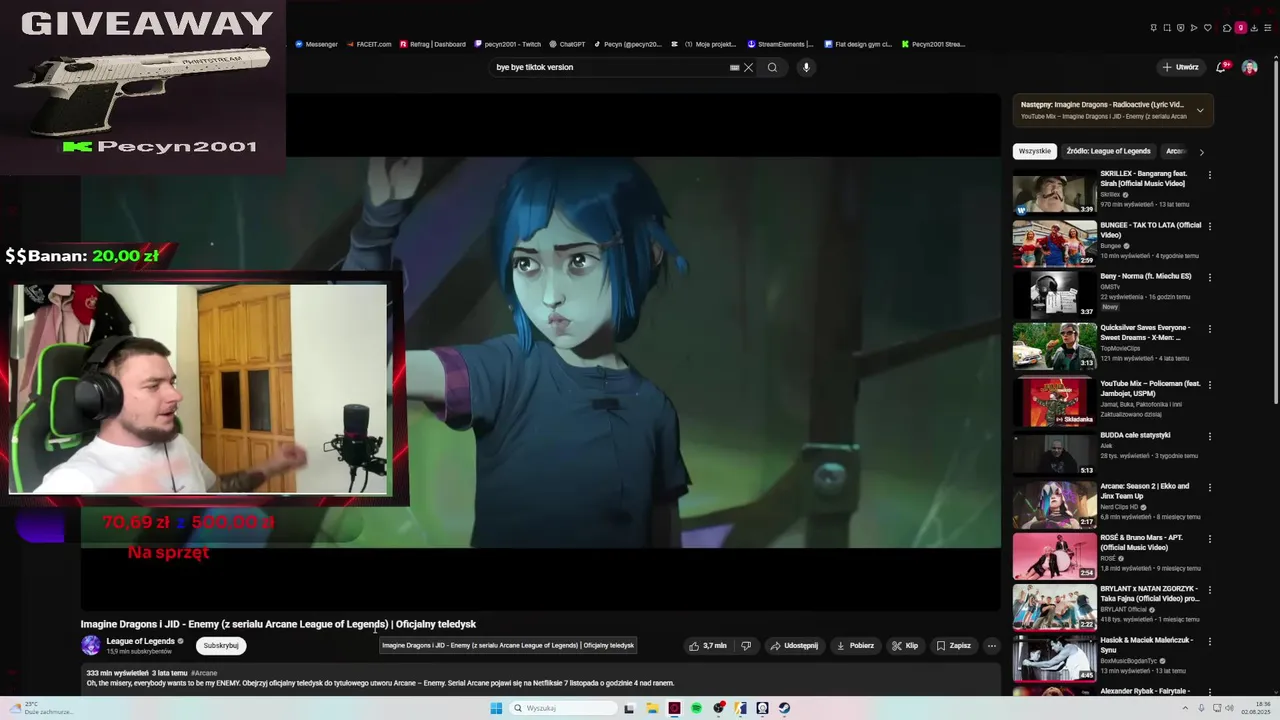This screenshot has width=1280, height=720.
Task: Open the League of Legends channel avatar
Action: pos(91,645)
